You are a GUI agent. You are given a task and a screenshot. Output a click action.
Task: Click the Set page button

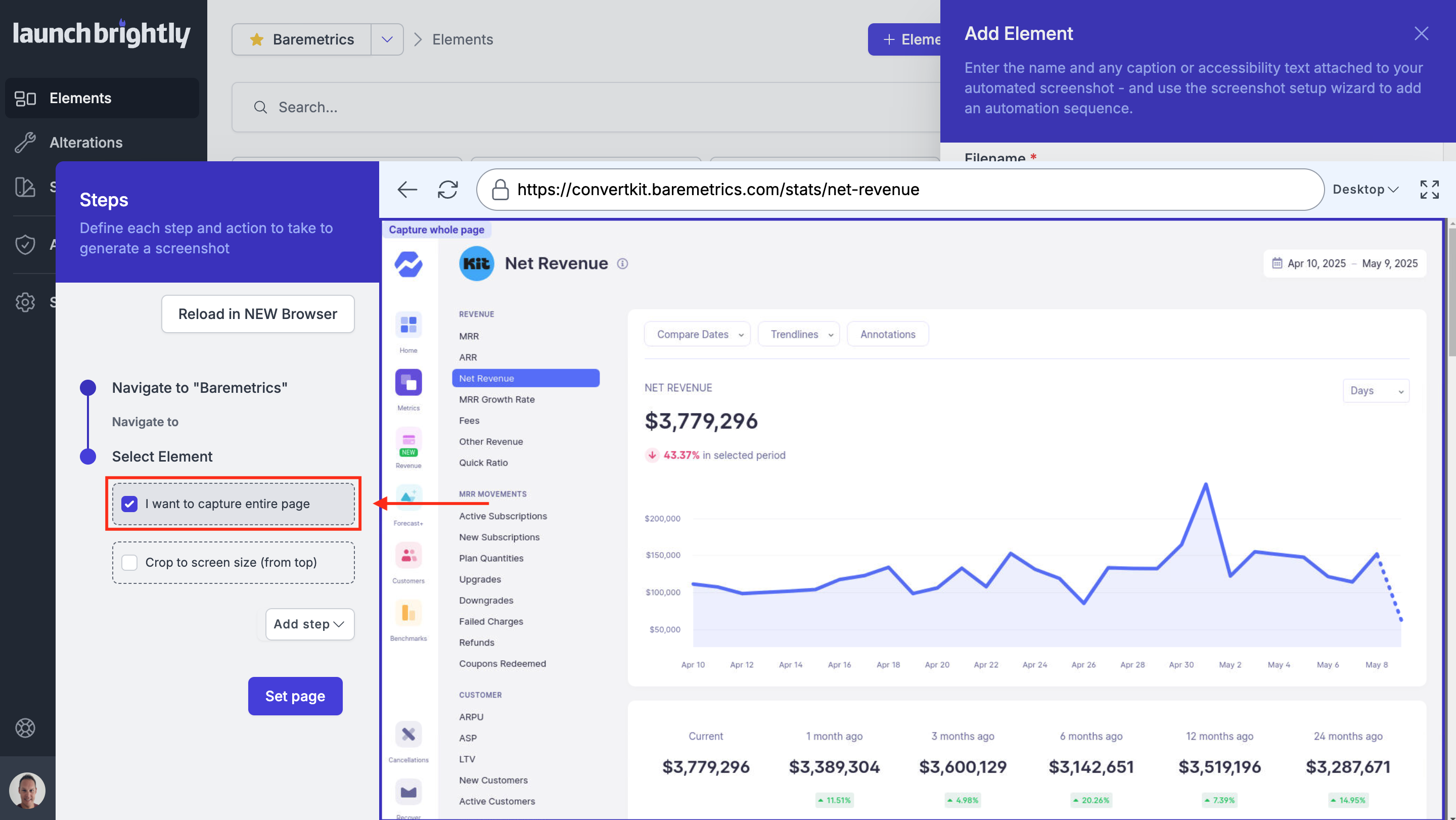[x=295, y=696]
